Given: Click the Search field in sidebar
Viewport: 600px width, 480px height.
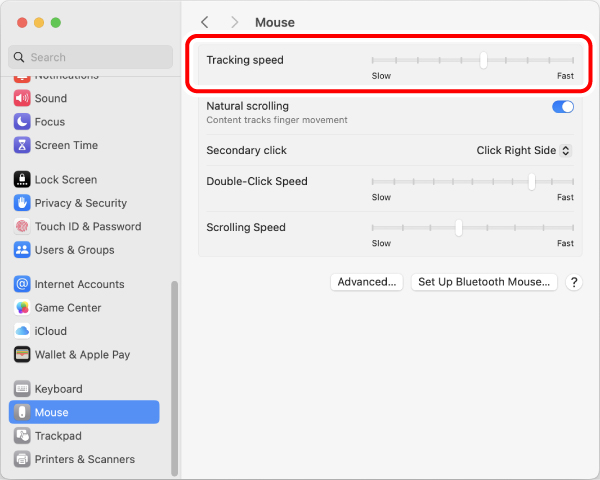Looking at the screenshot, I should click(90, 58).
